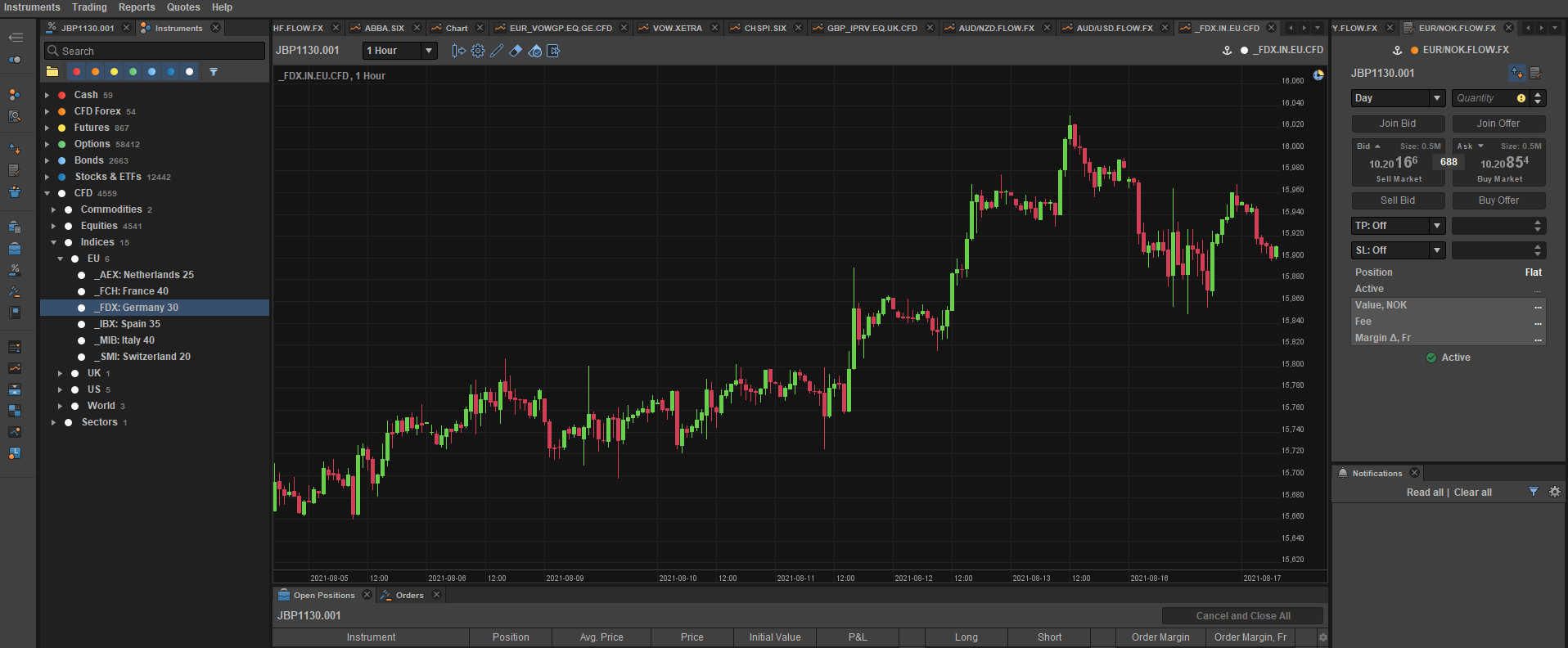Switch to the VOW.XETRA tab
This screenshot has width=1568, height=648.
(x=677, y=28)
